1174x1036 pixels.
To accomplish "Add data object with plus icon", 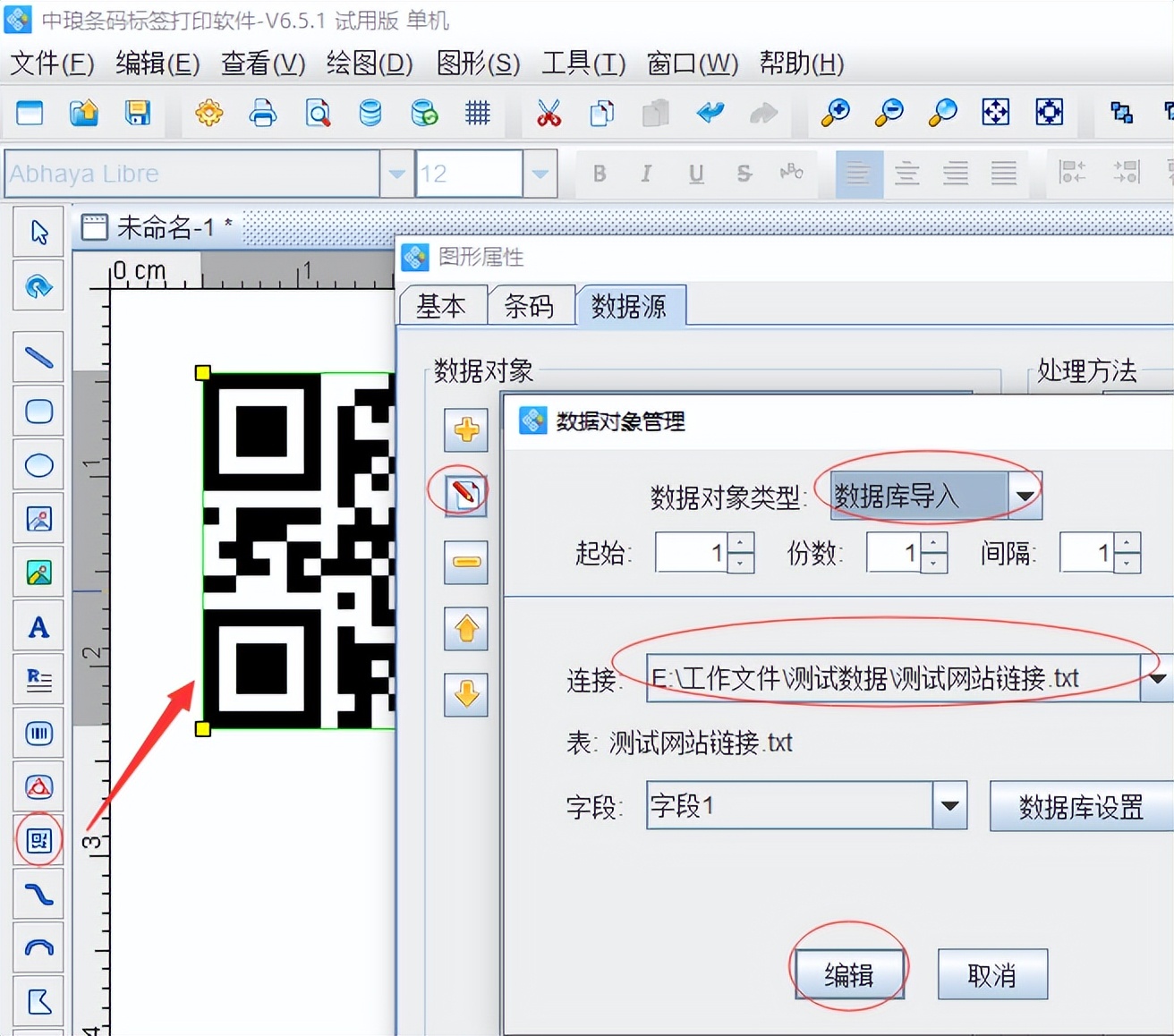I will 466,430.
